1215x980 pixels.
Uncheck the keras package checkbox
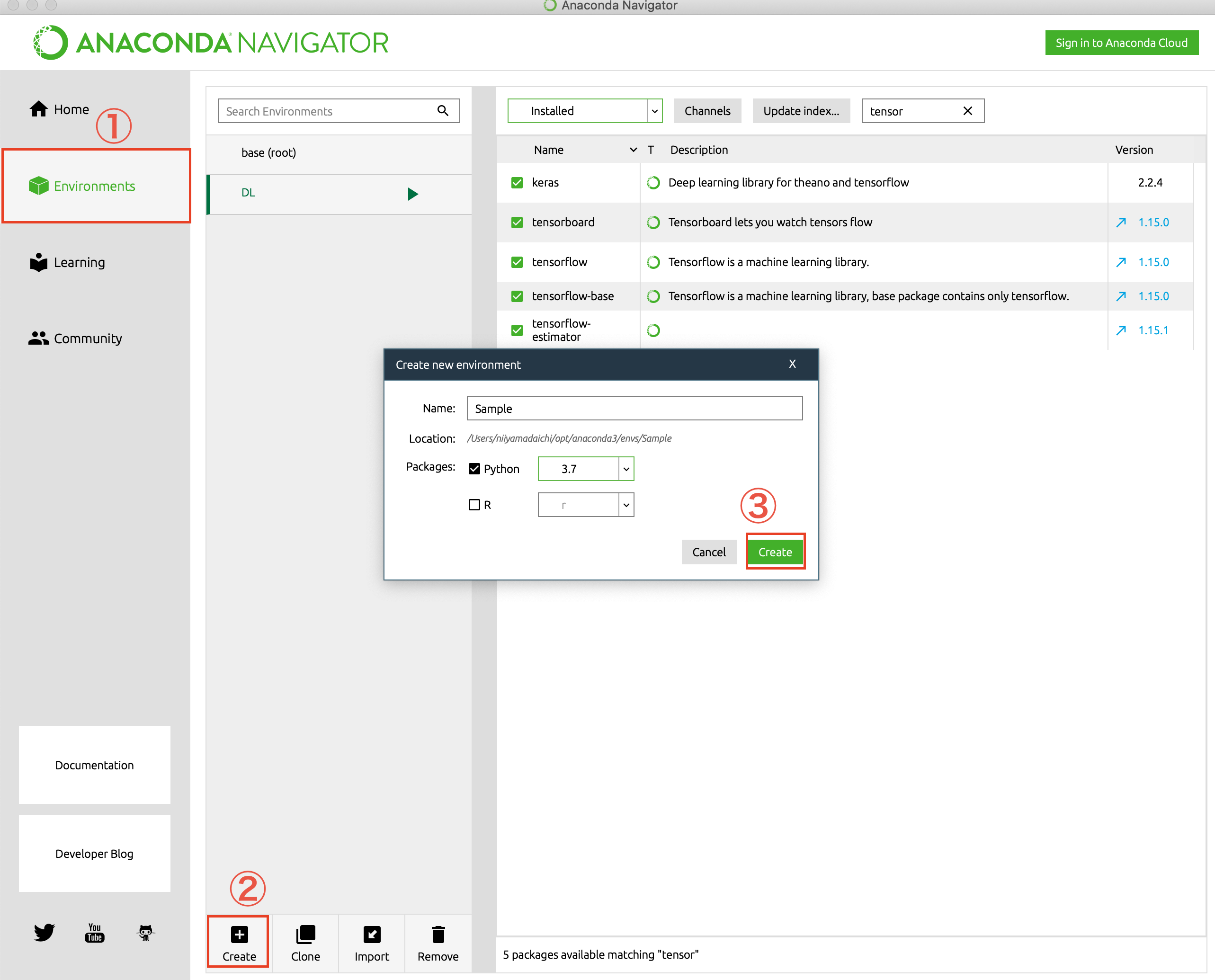click(x=517, y=182)
